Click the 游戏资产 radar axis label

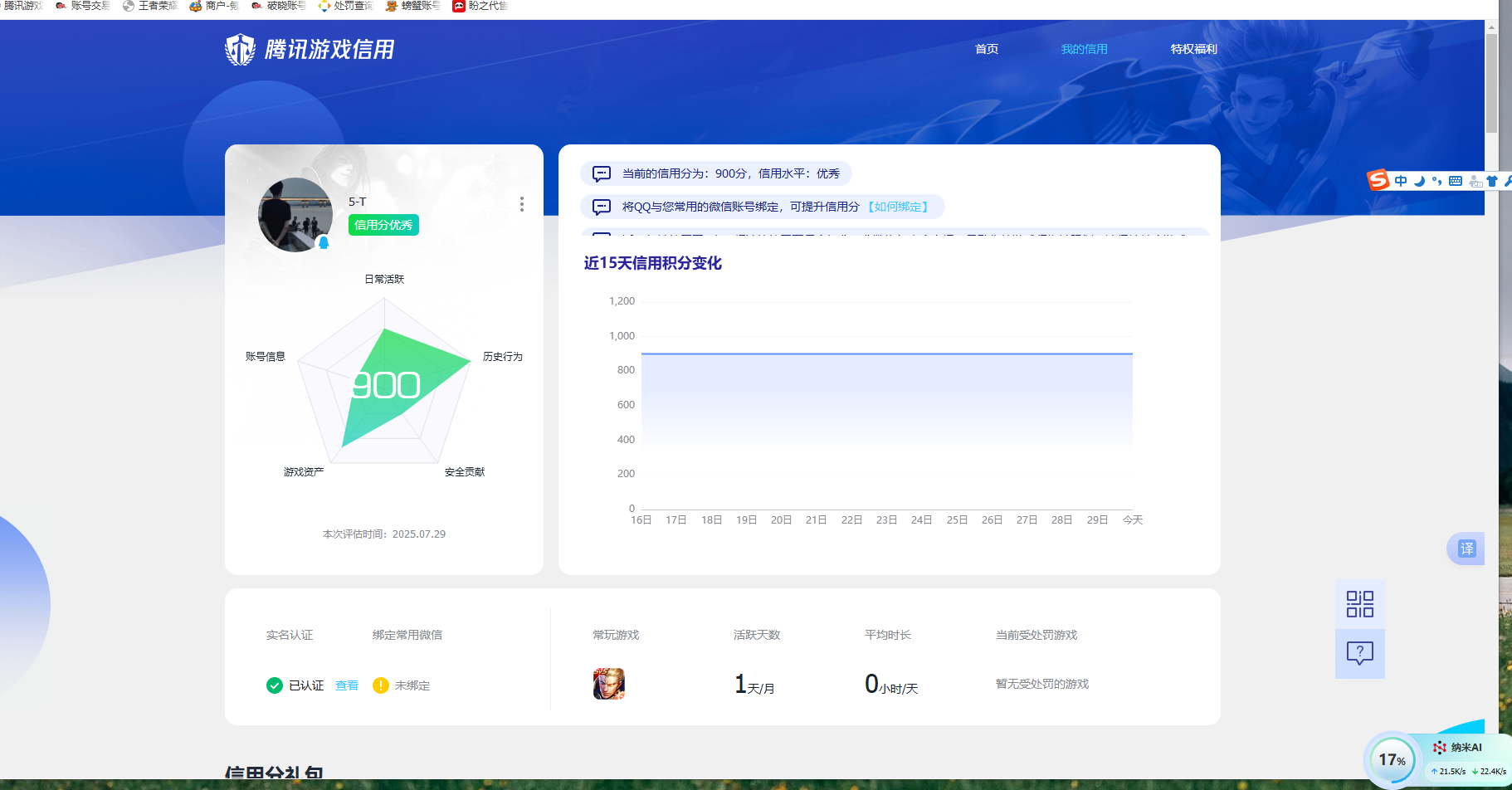[x=304, y=471]
